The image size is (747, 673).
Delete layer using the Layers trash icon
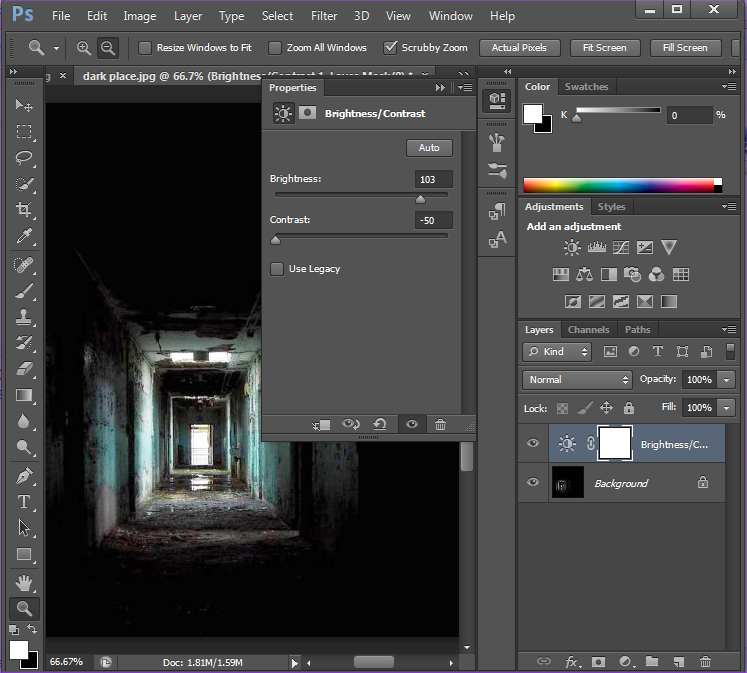point(705,661)
